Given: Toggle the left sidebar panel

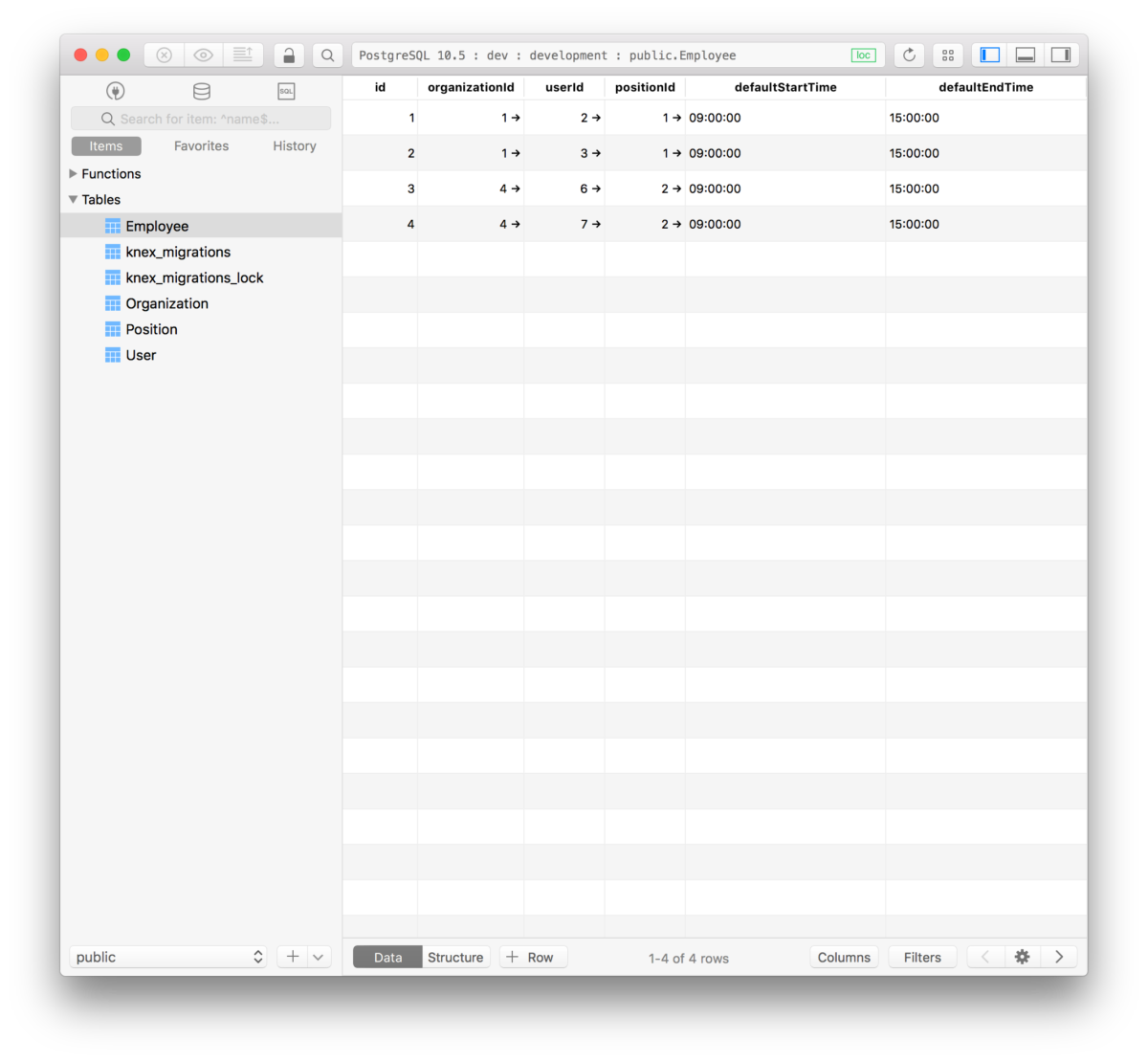Looking at the screenshot, I should tap(990, 55).
